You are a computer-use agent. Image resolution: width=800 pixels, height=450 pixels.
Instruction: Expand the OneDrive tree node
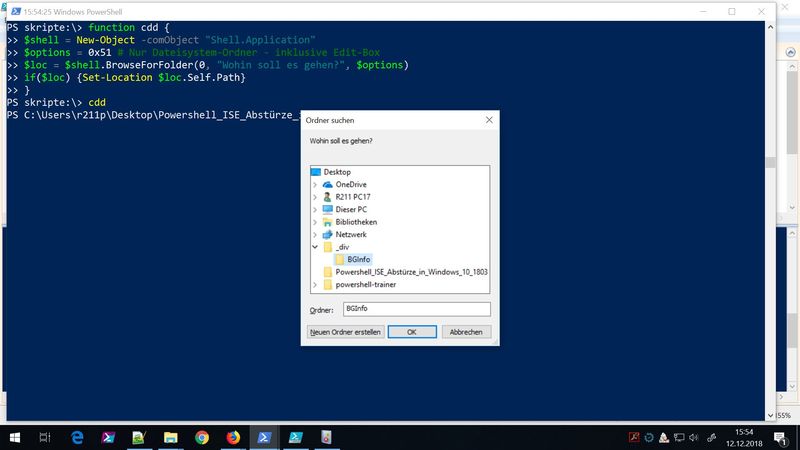pos(315,184)
